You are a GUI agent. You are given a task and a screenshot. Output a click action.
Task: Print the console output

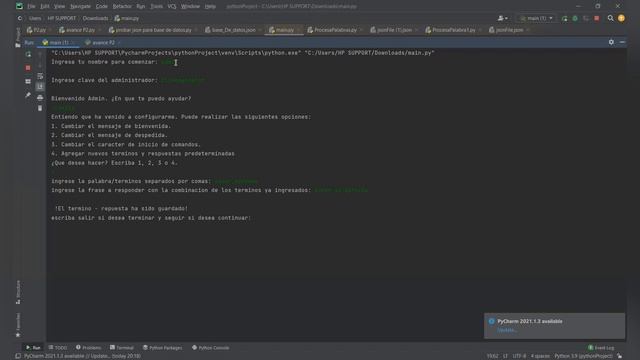tap(40, 98)
